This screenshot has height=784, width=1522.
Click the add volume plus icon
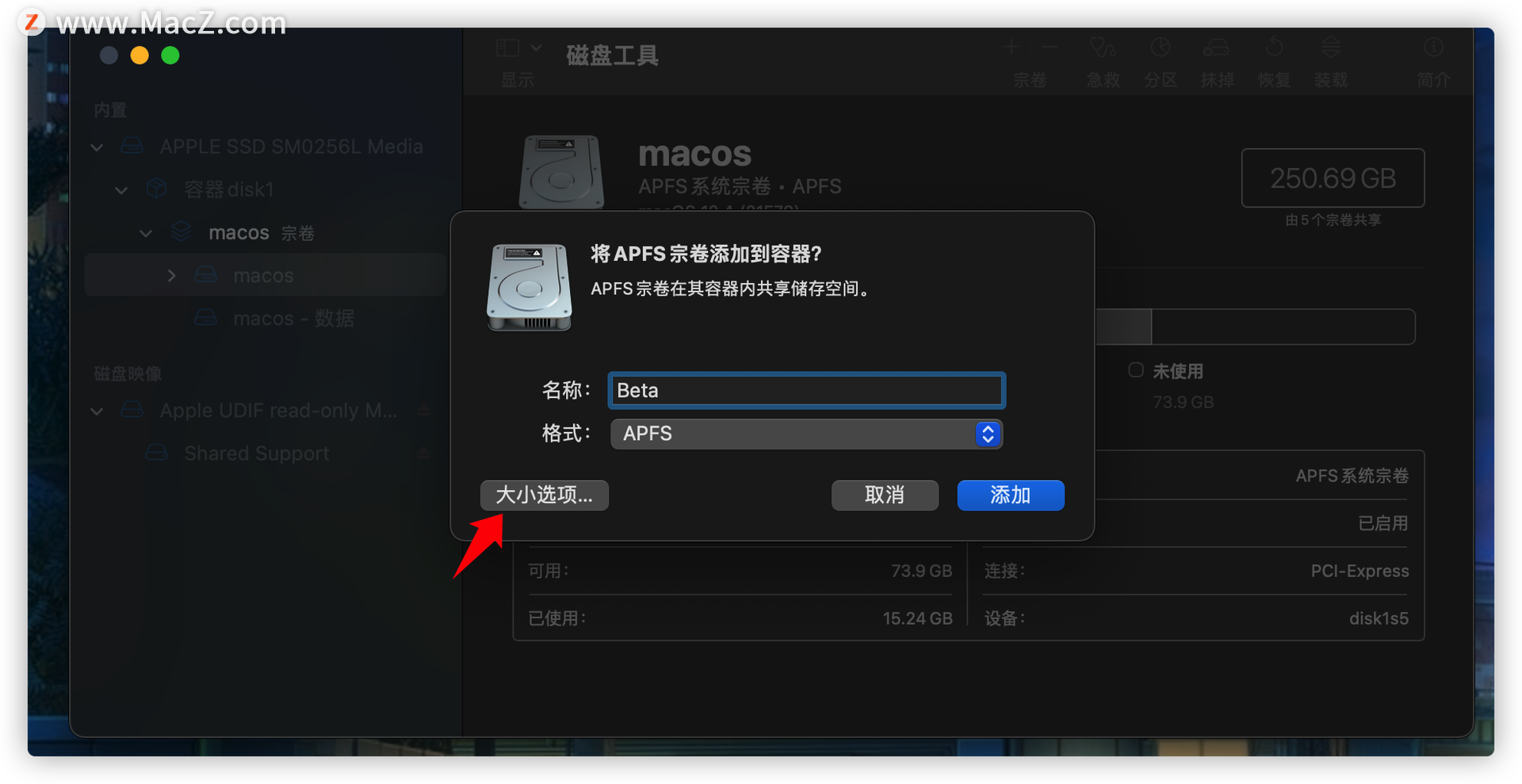[x=1011, y=48]
